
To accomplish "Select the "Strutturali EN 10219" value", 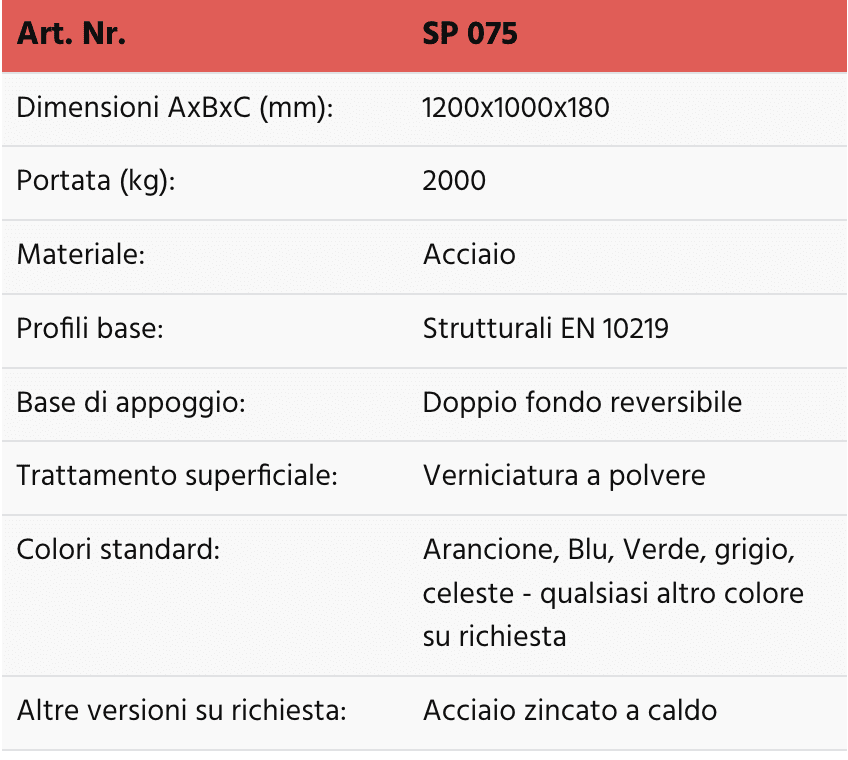I will [545, 328].
